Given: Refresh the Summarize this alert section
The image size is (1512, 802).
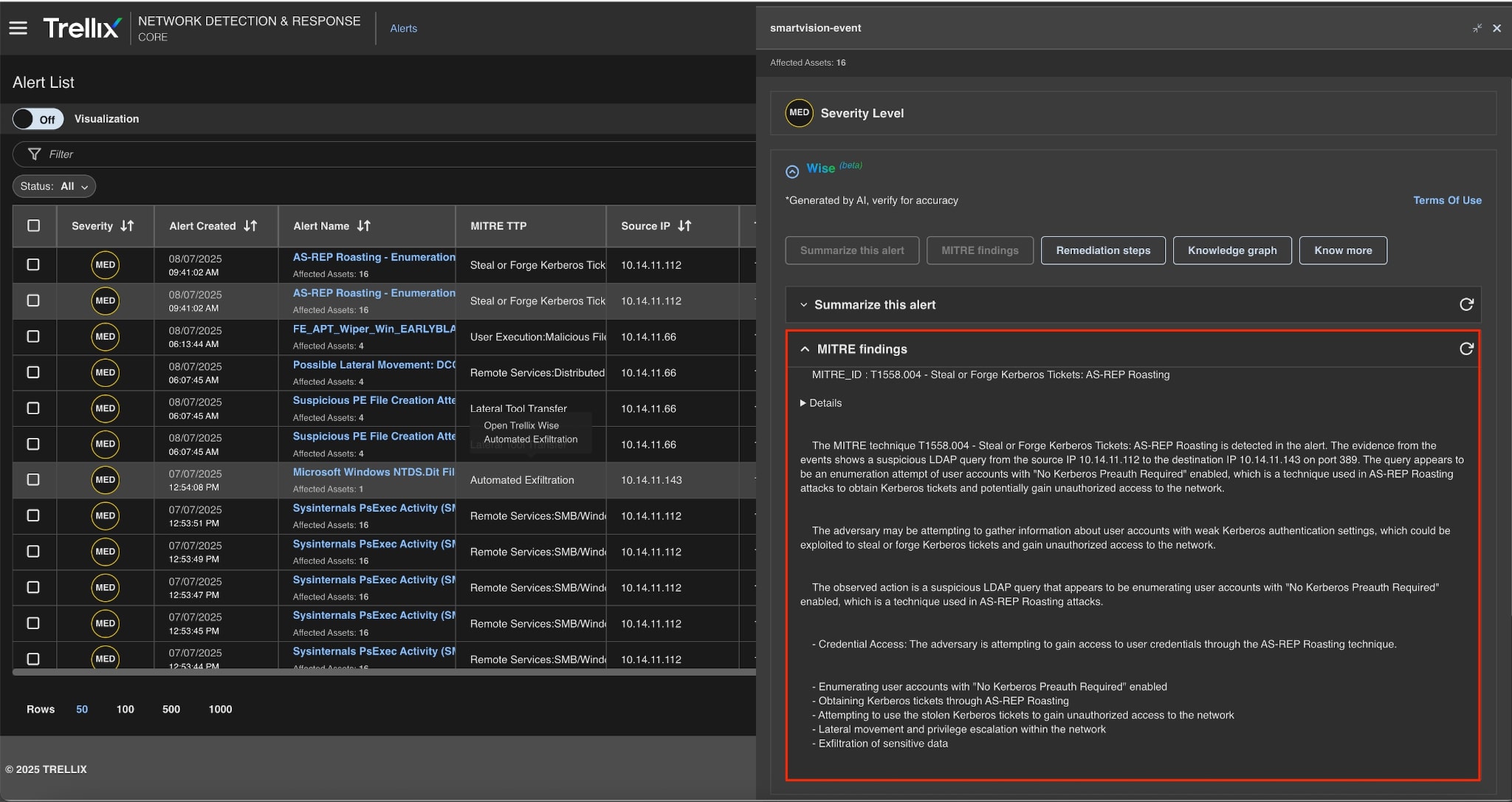Looking at the screenshot, I should pos(1466,304).
